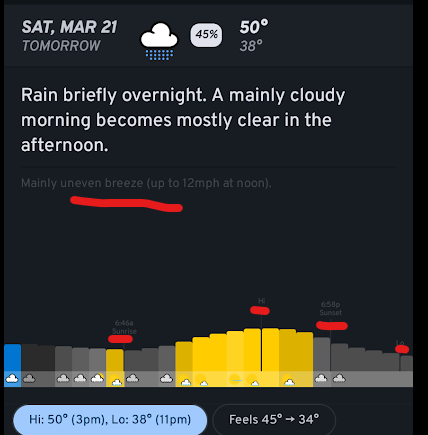Tap the white cloud icon on the blue hour column
Viewport: 428px width, 435px height.
(12, 379)
